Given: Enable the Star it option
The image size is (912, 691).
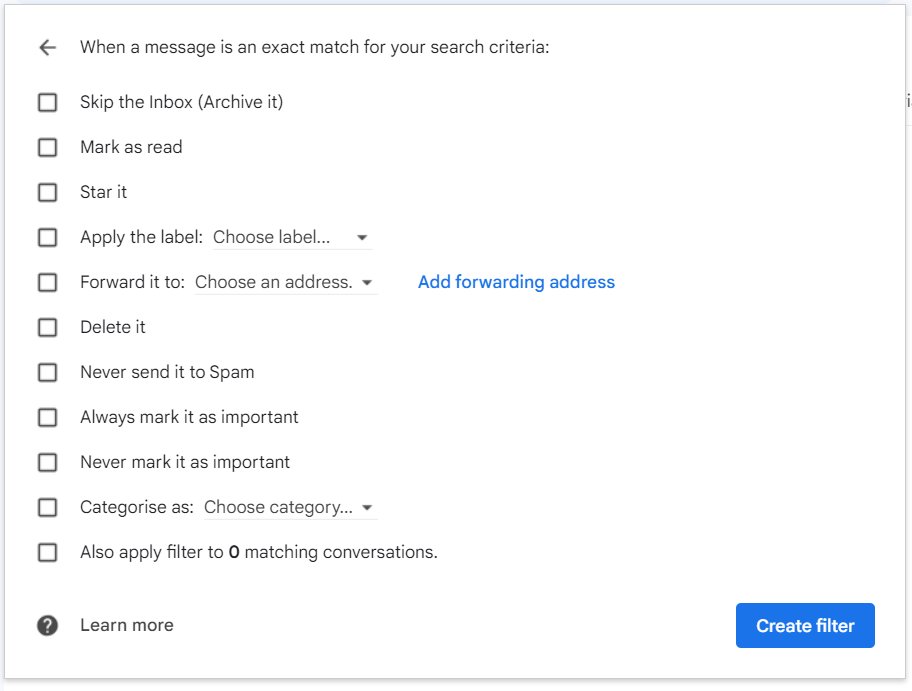Looking at the screenshot, I should tap(47, 192).
